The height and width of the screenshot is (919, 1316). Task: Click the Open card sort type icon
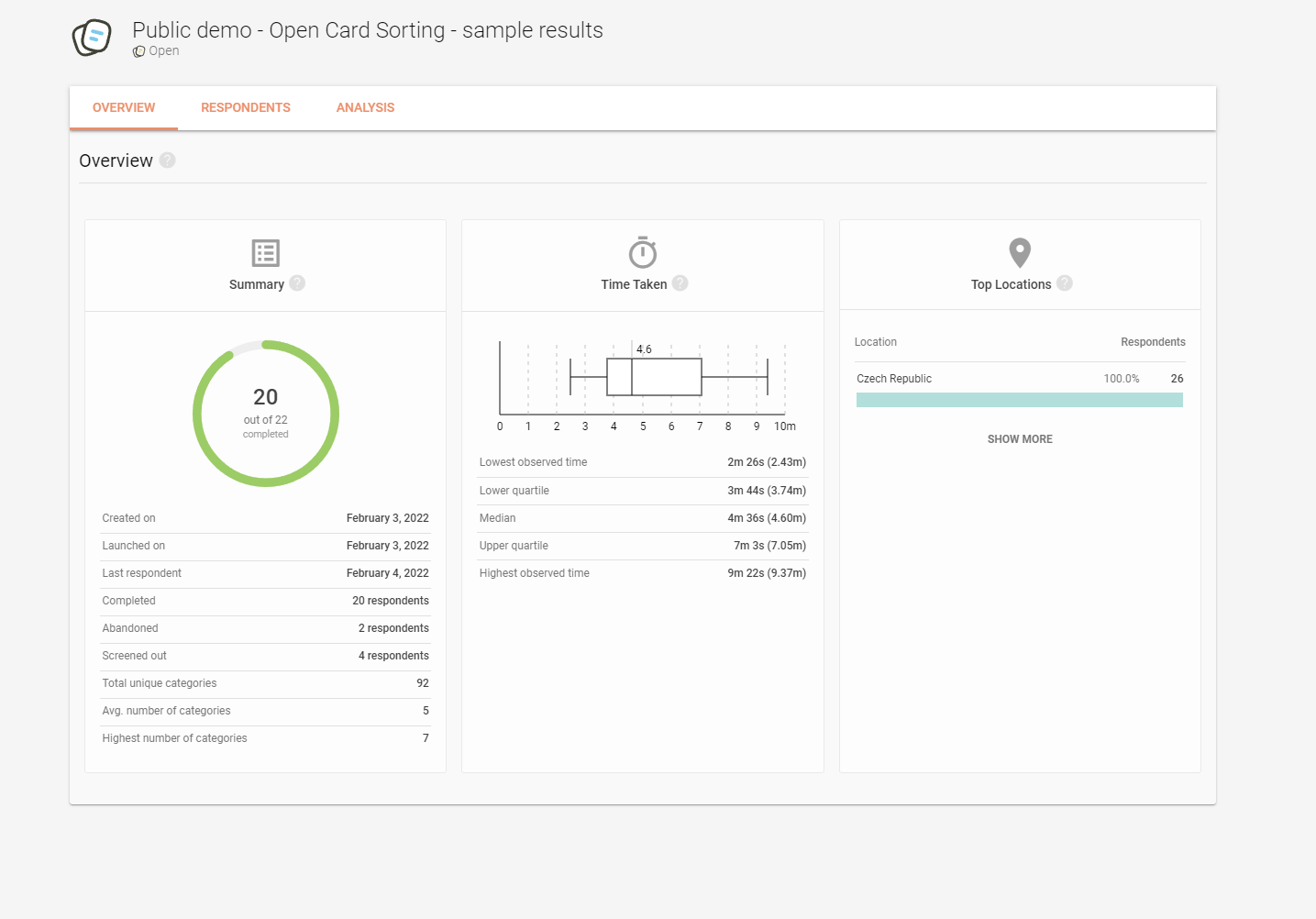138,51
